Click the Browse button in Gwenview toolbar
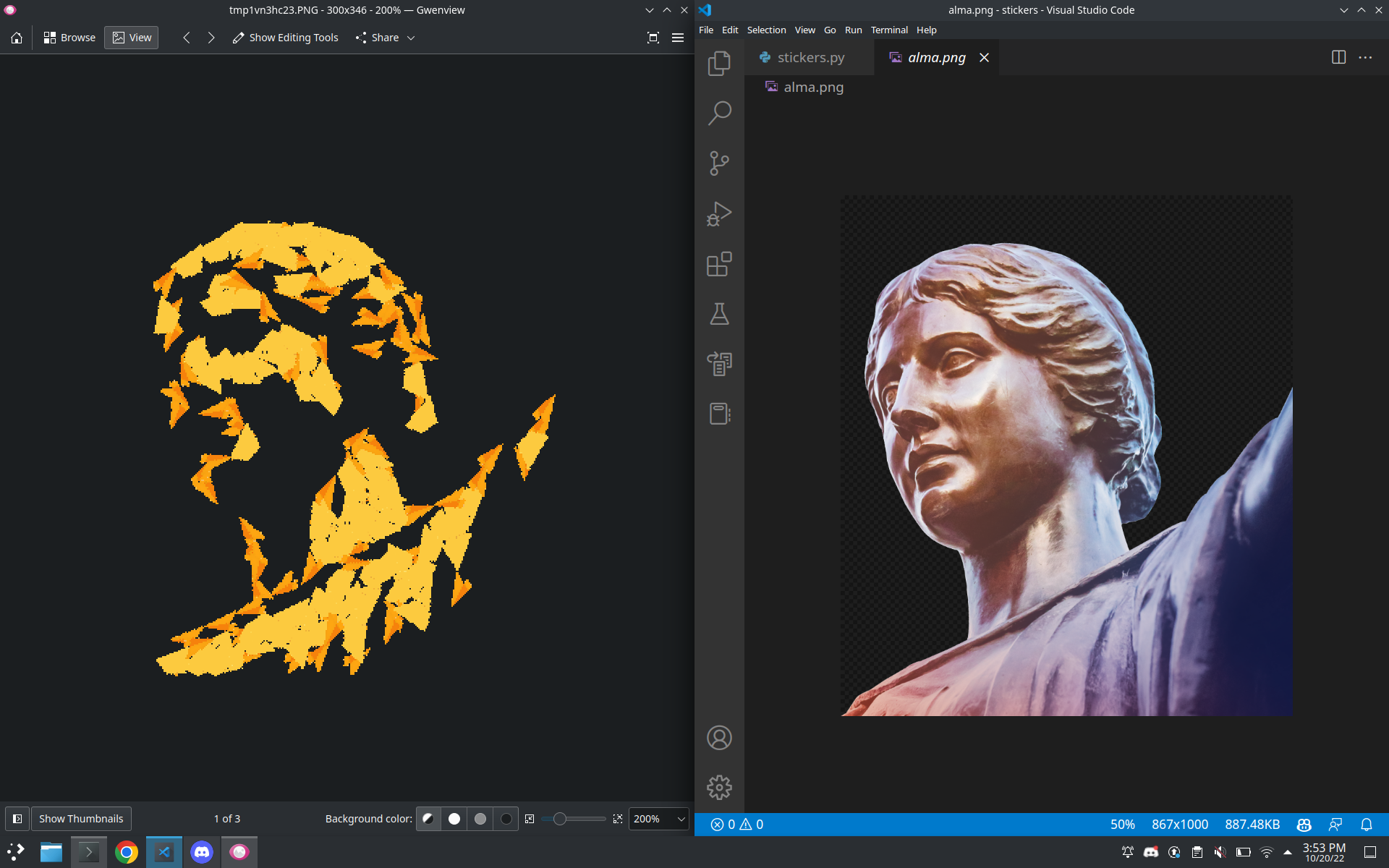Viewport: 1389px width, 868px height. (x=69, y=37)
